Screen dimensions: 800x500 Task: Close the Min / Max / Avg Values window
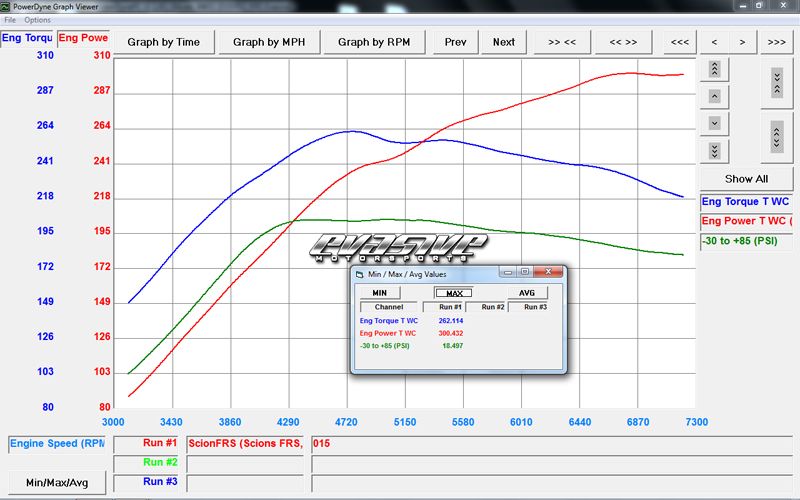coord(548,271)
